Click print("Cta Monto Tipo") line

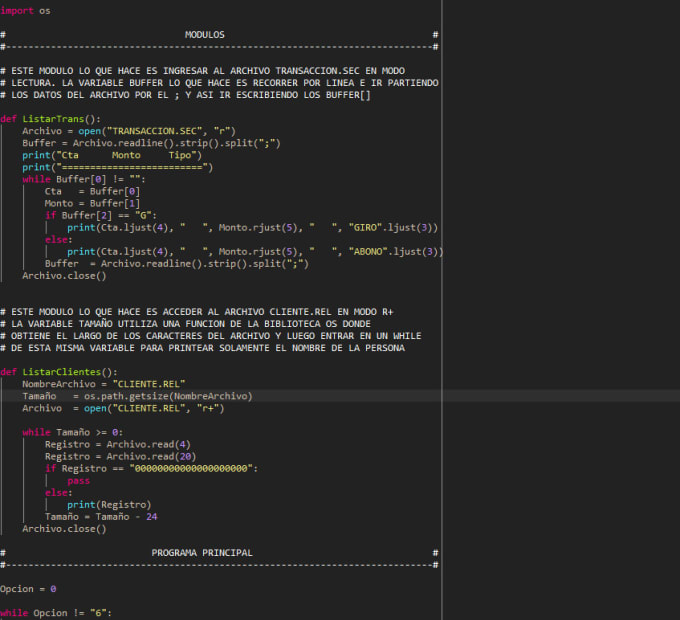coord(112,155)
